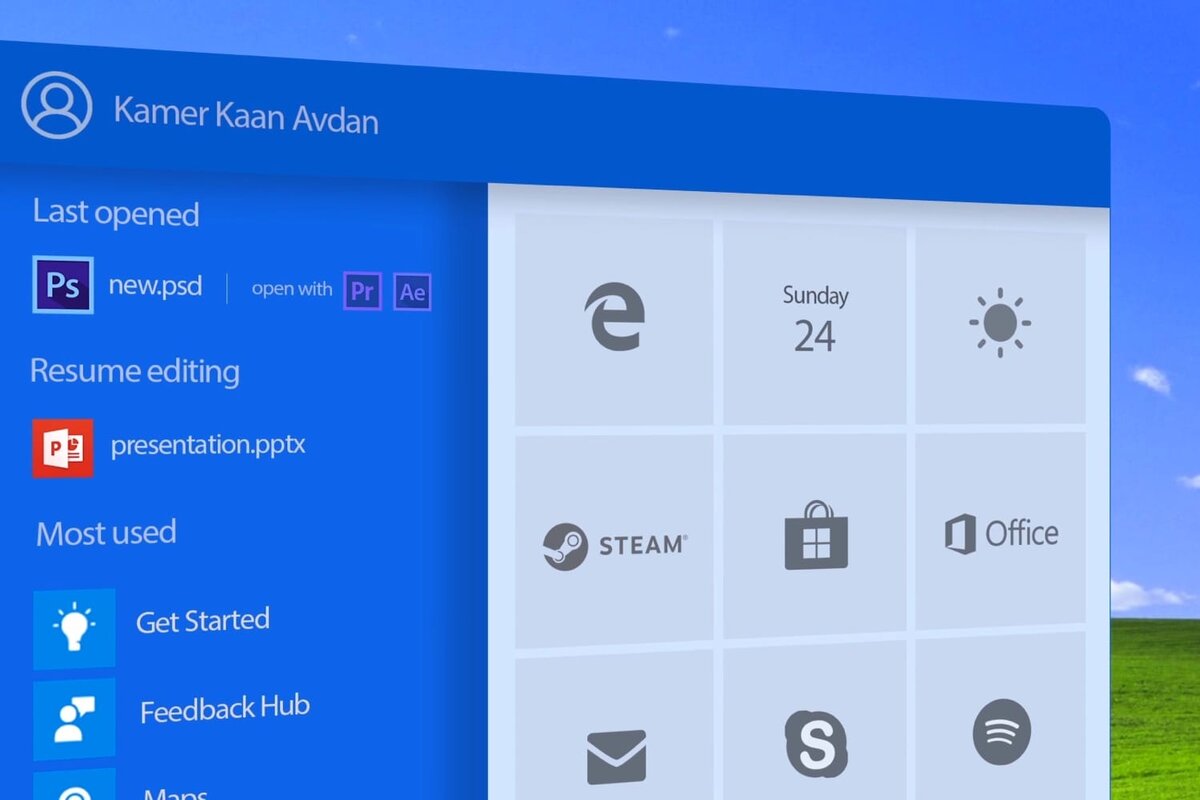Click the PowerPoint icon beside presentation.pptx
1200x800 pixels.
[x=63, y=447]
